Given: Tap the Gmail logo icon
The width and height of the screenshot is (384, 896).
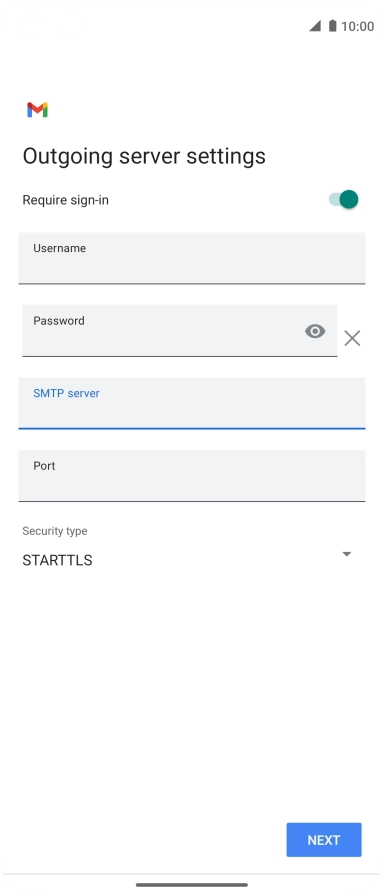Looking at the screenshot, I should click(x=37, y=110).
